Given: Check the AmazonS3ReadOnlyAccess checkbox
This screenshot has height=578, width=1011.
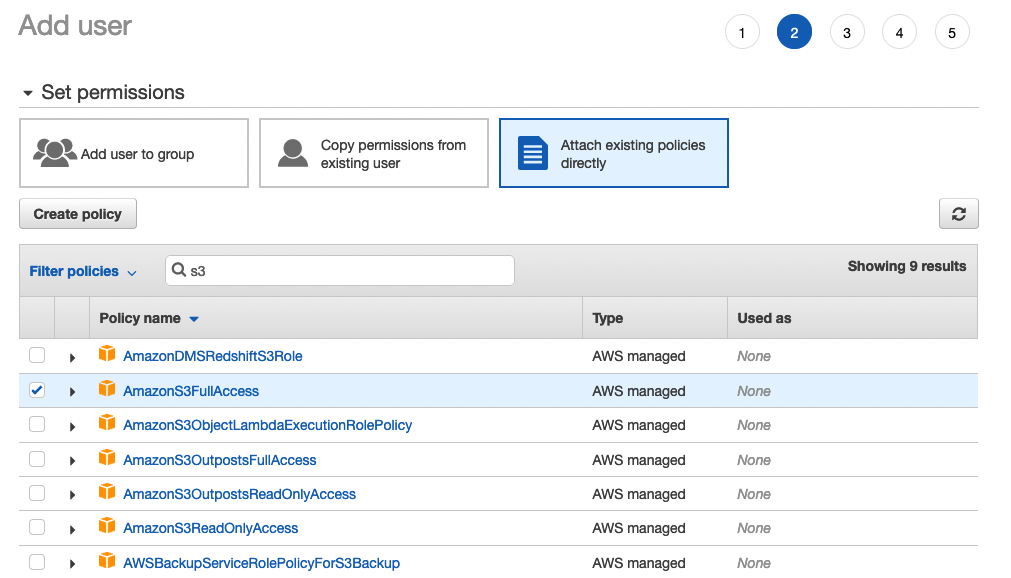Looking at the screenshot, I should [x=37, y=528].
